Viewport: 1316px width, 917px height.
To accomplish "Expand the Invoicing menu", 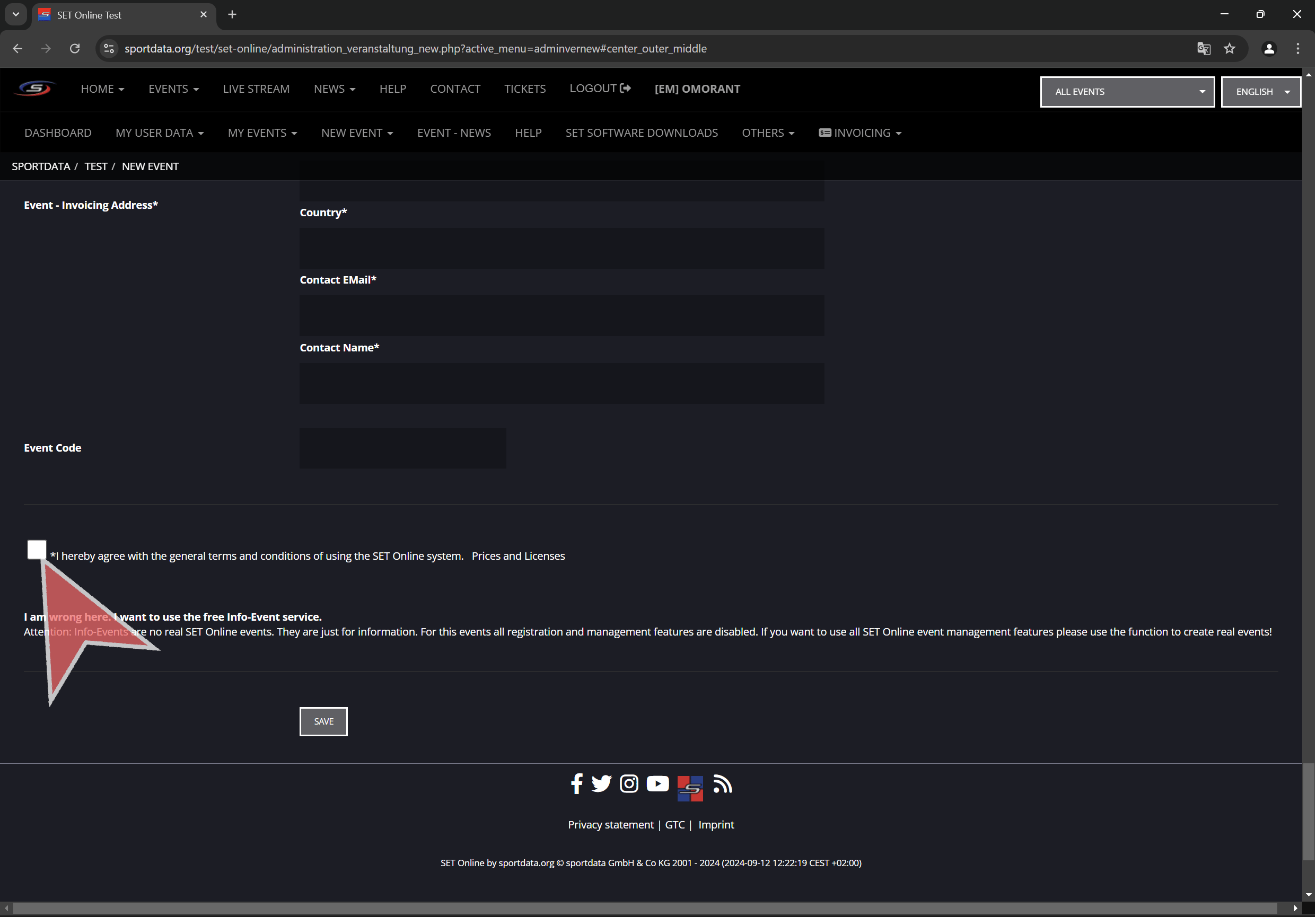I will click(x=860, y=133).
